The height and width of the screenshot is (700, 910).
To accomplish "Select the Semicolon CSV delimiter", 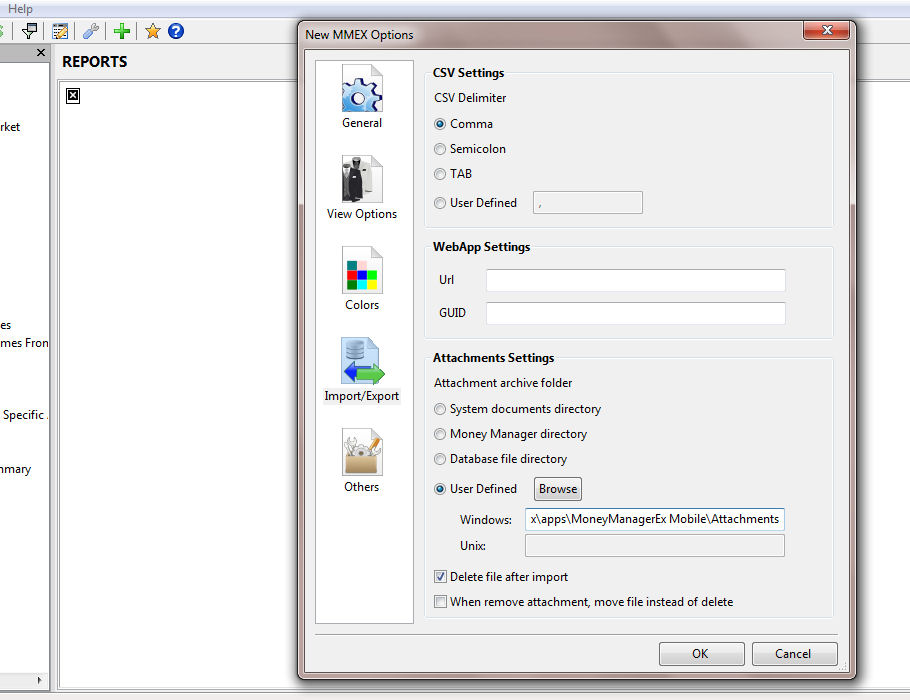I will point(470,149).
